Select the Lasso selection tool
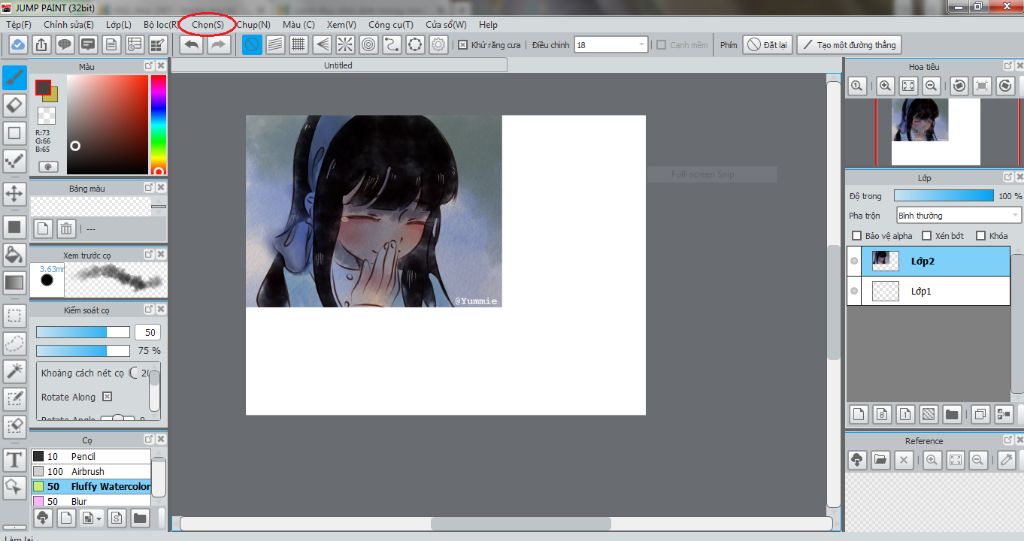The height and width of the screenshot is (541, 1024). coord(14,343)
